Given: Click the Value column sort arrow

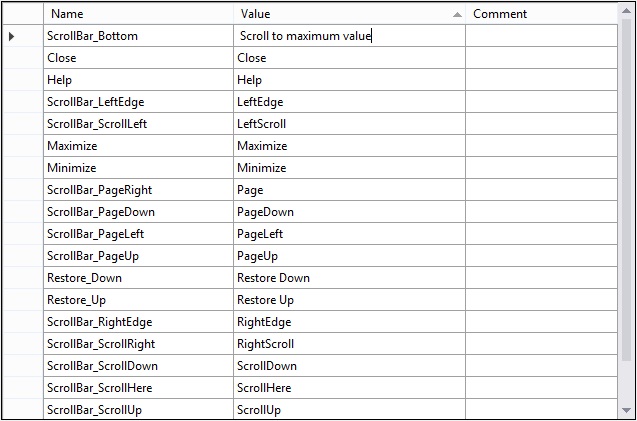Looking at the screenshot, I should (457, 15).
